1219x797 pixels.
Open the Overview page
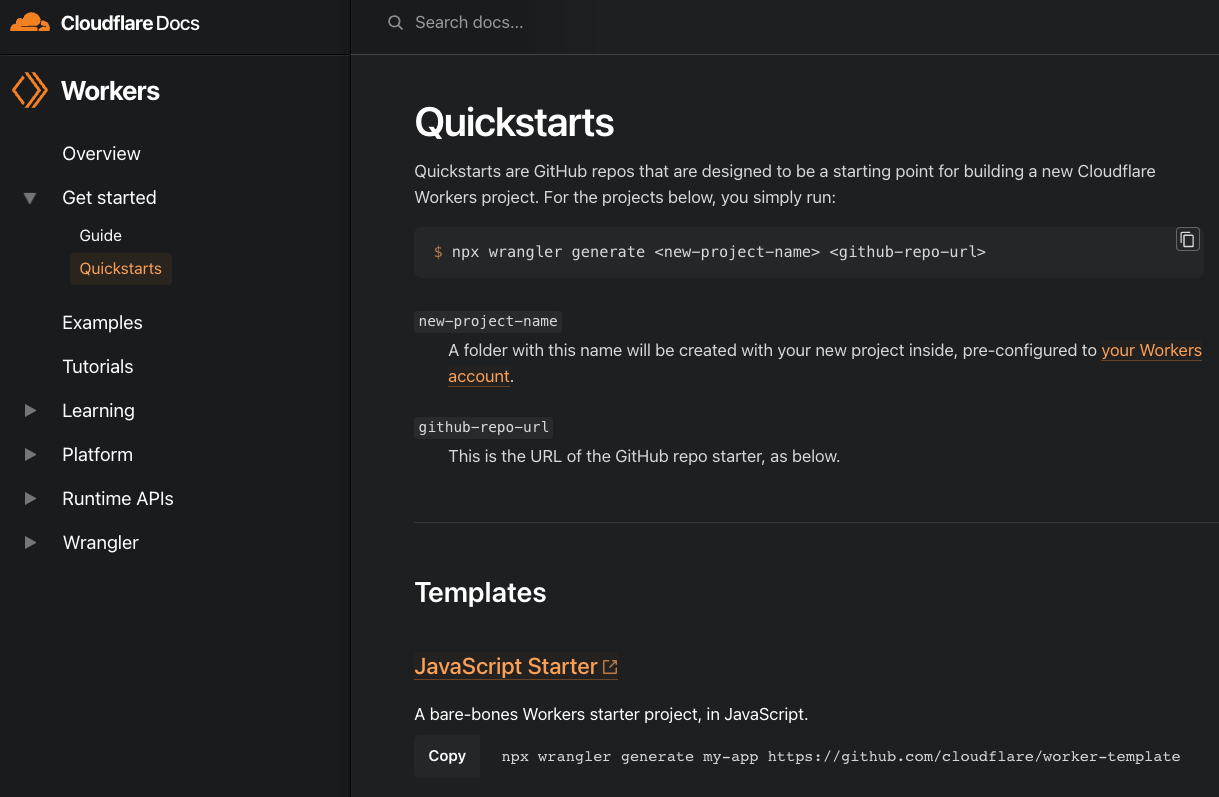[x=101, y=154]
